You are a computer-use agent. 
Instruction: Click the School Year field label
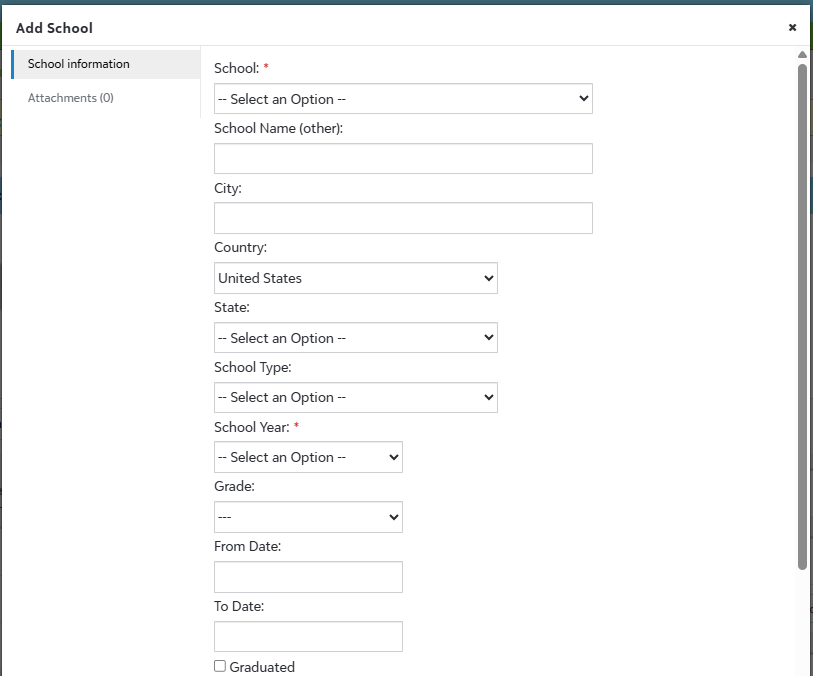pyautogui.click(x=252, y=427)
